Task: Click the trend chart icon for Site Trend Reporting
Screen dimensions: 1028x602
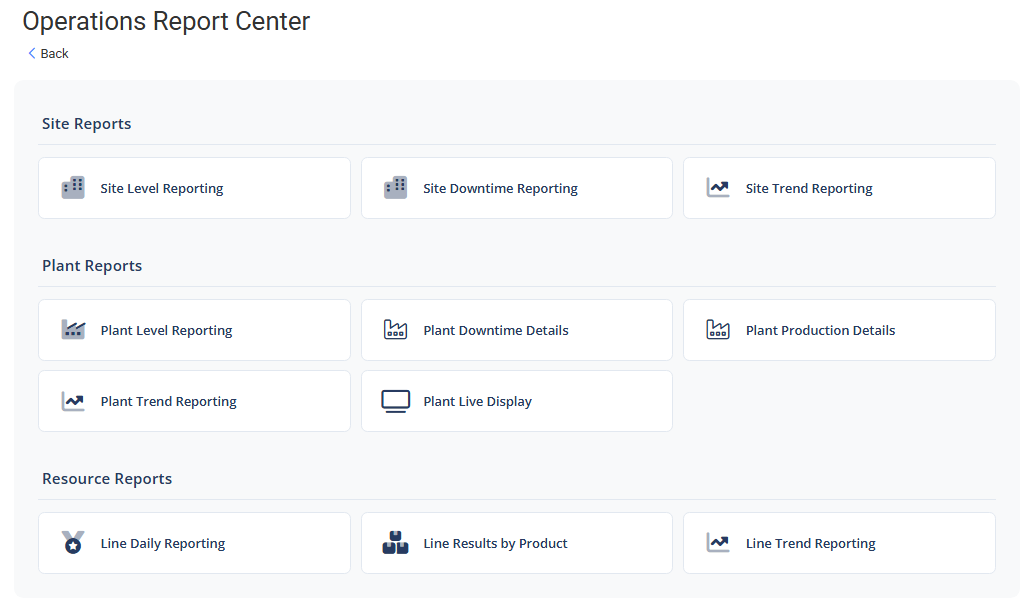Action: [718, 188]
